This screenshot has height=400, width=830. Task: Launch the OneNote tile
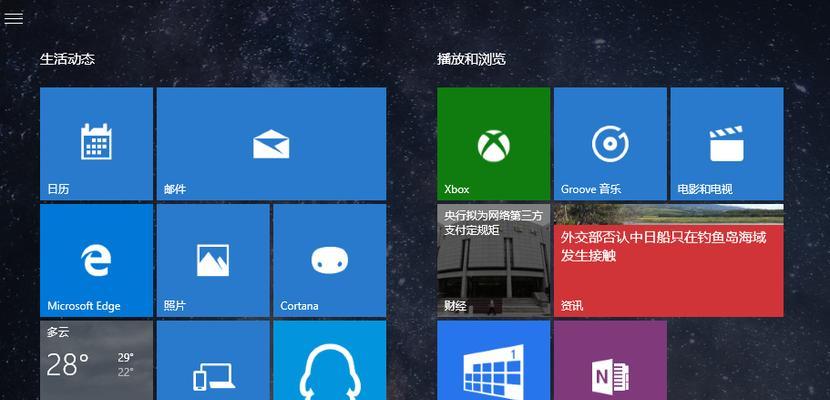click(610, 360)
